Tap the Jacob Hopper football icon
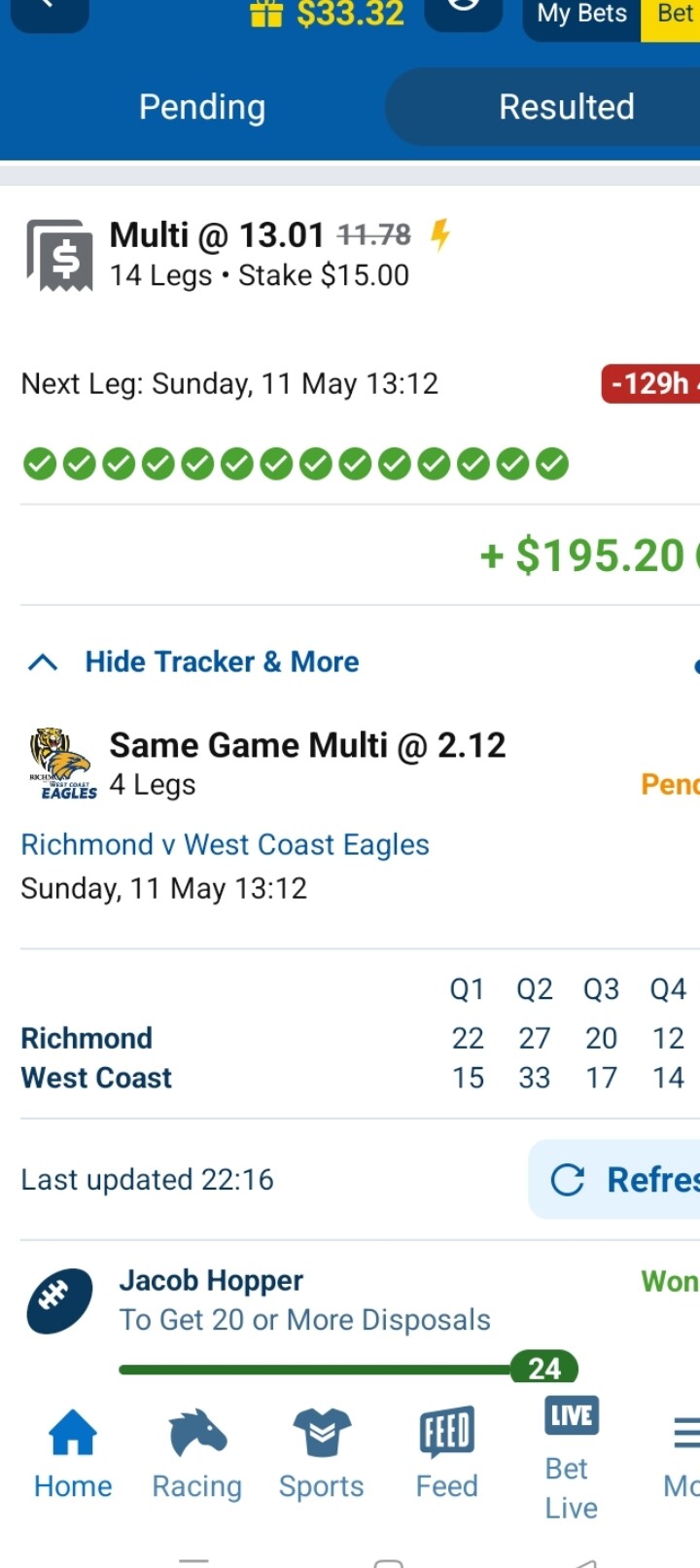700x1568 pixels. [59, 1300]
